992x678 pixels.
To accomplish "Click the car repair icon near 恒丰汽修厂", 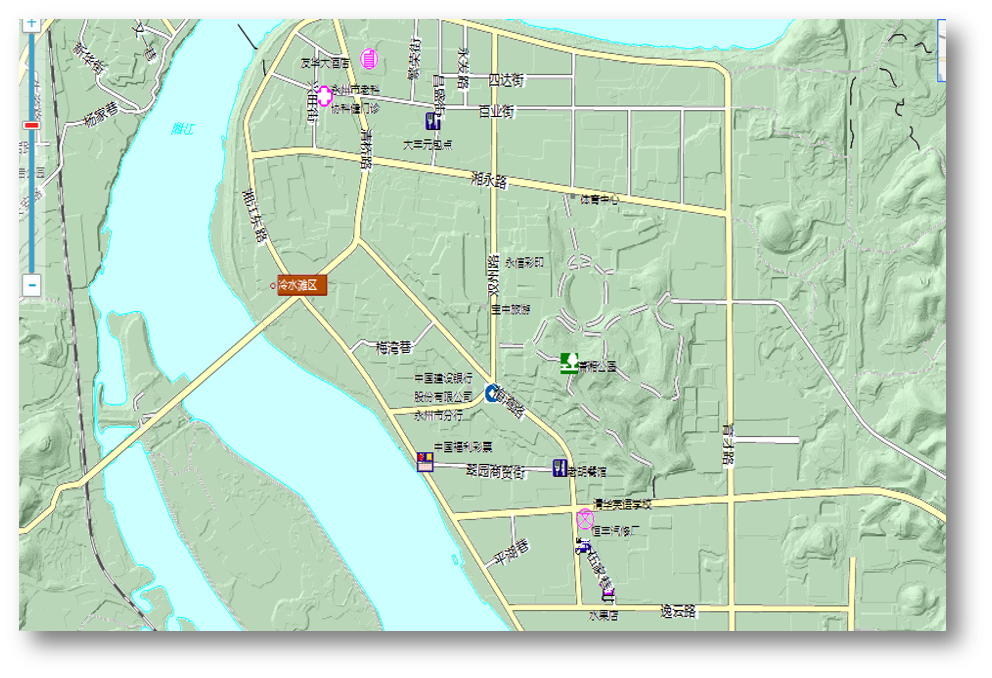I will [x=583, y=546].
